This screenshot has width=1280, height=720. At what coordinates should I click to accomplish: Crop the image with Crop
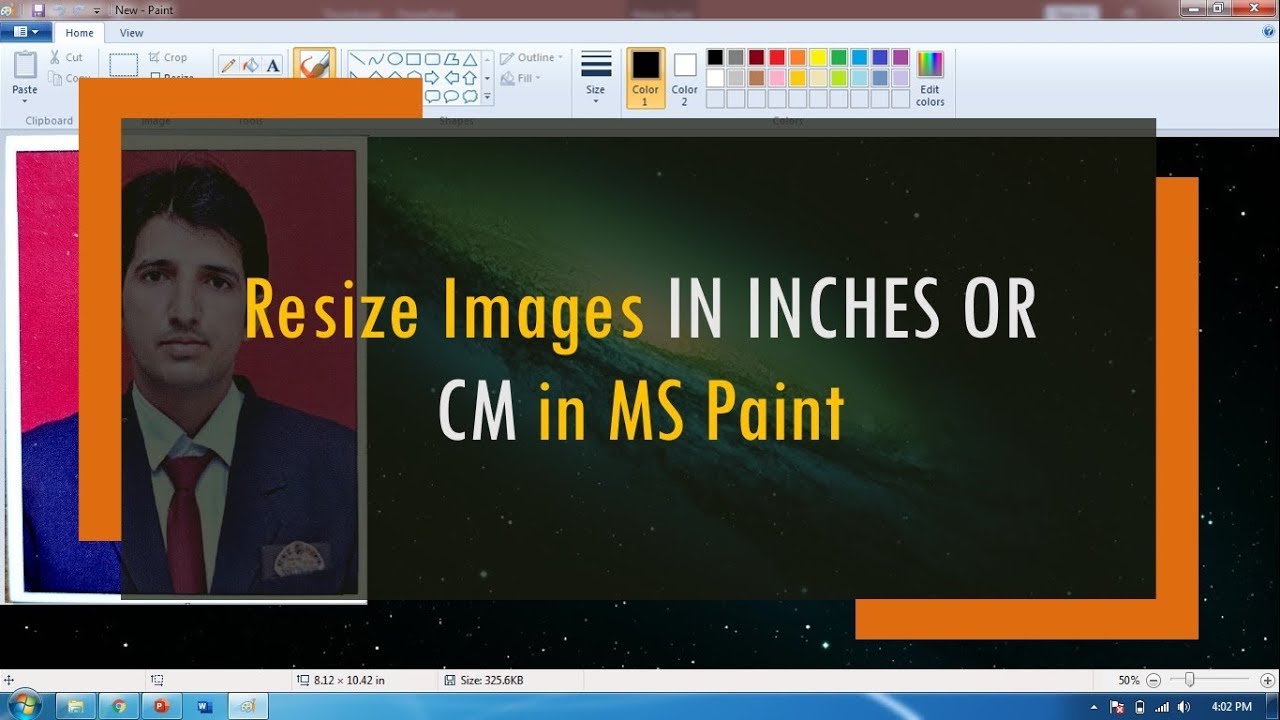pyautogui.click(x=168, y=57)
